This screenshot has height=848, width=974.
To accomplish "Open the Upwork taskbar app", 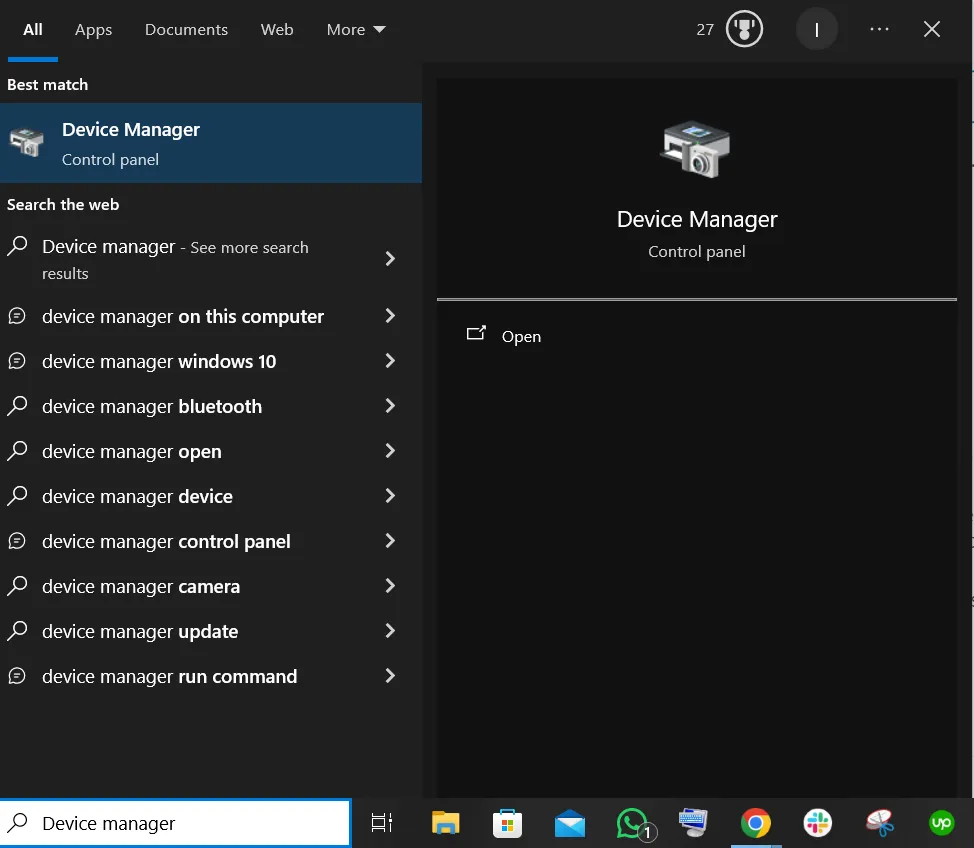I will [x=941, y=823].
